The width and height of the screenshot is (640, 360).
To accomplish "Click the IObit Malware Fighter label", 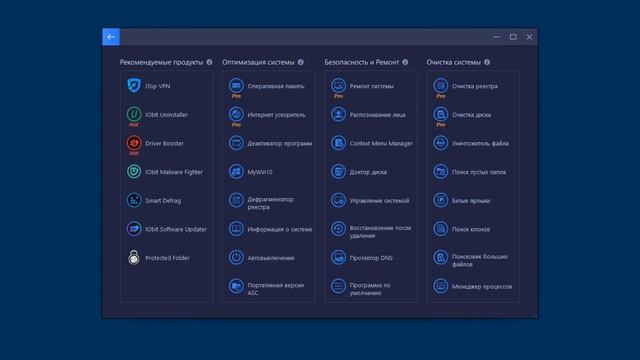I will pyautogui.click(x=174, y=172).
